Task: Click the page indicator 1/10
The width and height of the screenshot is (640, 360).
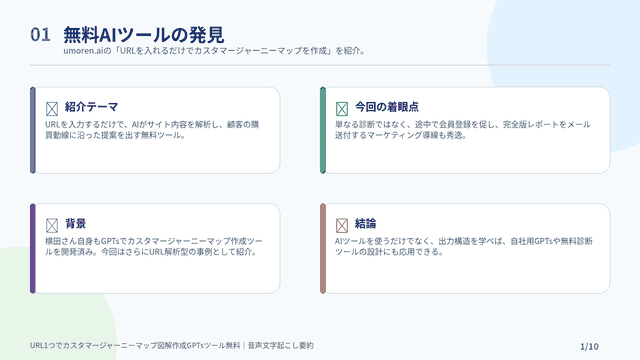Action: pos(589,347)
